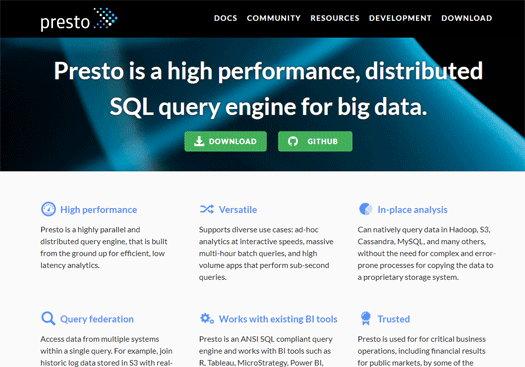Open the DOCS menu item
The height and width of the screenshot is (367, 525).
(226, 18)
